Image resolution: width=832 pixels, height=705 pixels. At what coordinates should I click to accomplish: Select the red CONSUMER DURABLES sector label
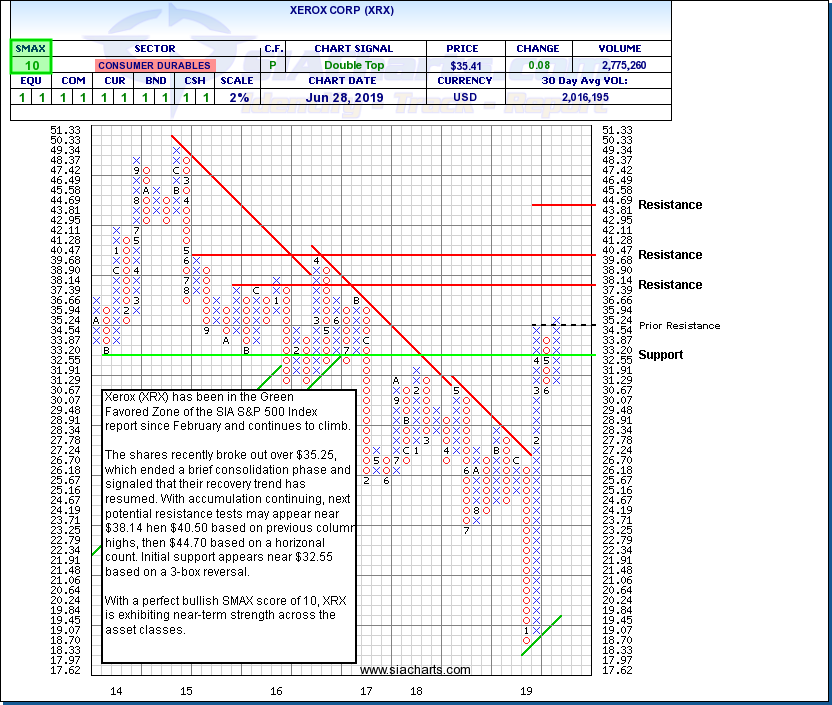coord(154,65)
